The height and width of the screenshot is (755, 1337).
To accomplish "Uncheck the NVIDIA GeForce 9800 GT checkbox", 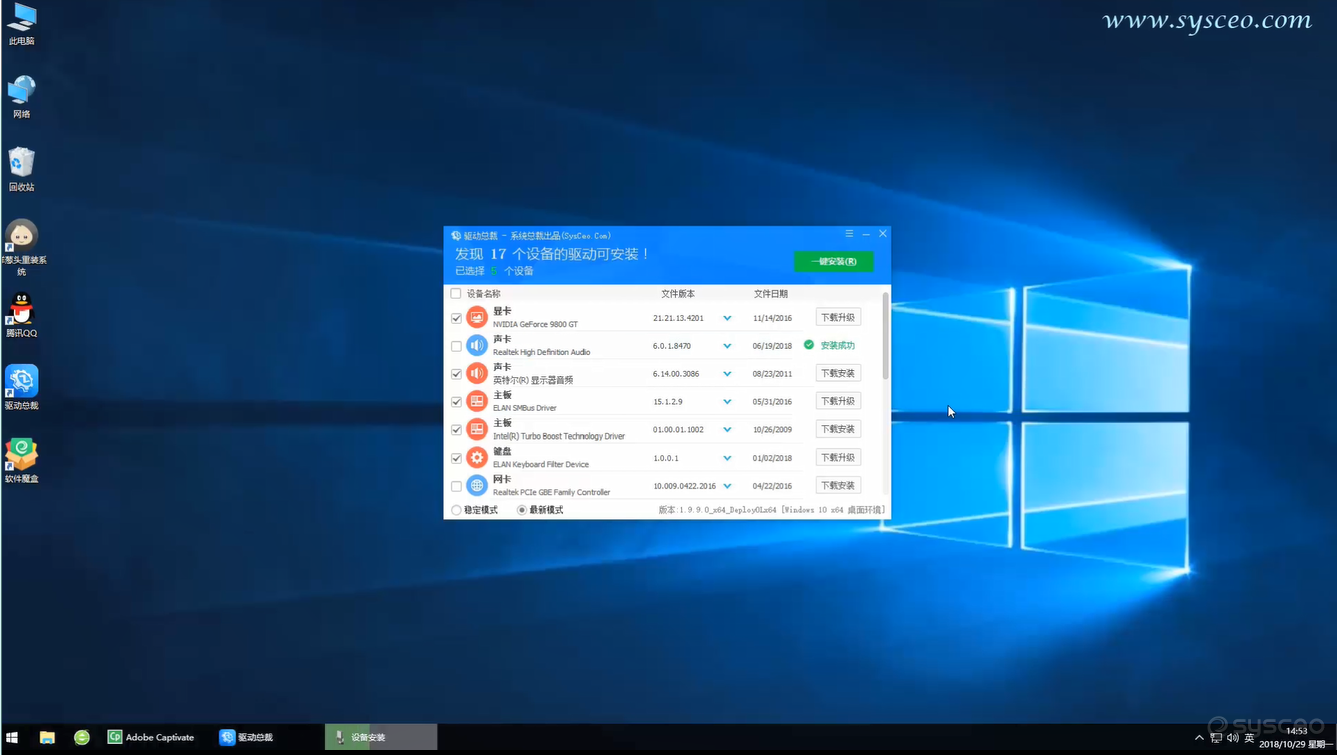I will (x=456, y=318).
